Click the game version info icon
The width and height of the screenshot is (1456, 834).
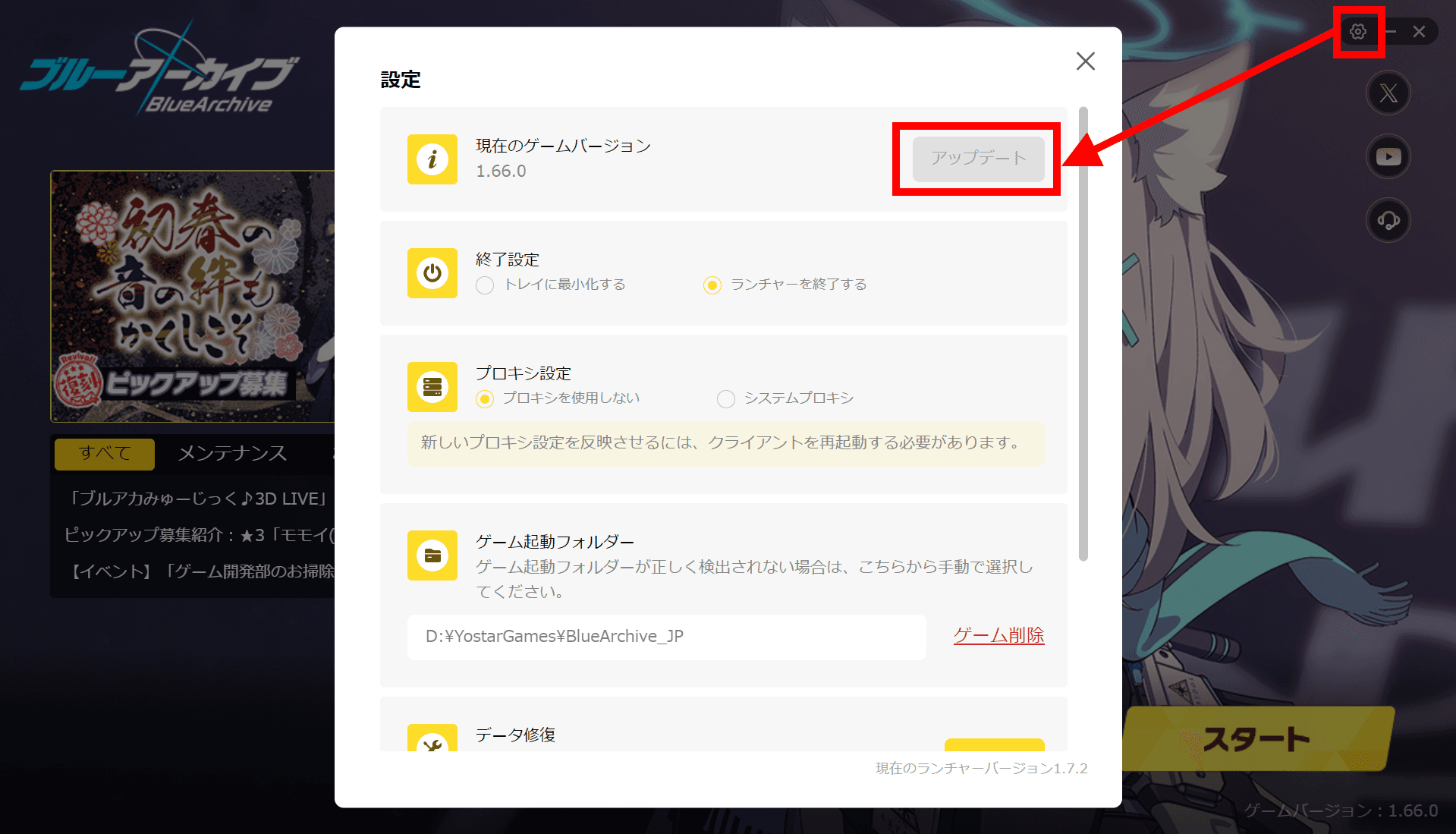coord(432,159)
